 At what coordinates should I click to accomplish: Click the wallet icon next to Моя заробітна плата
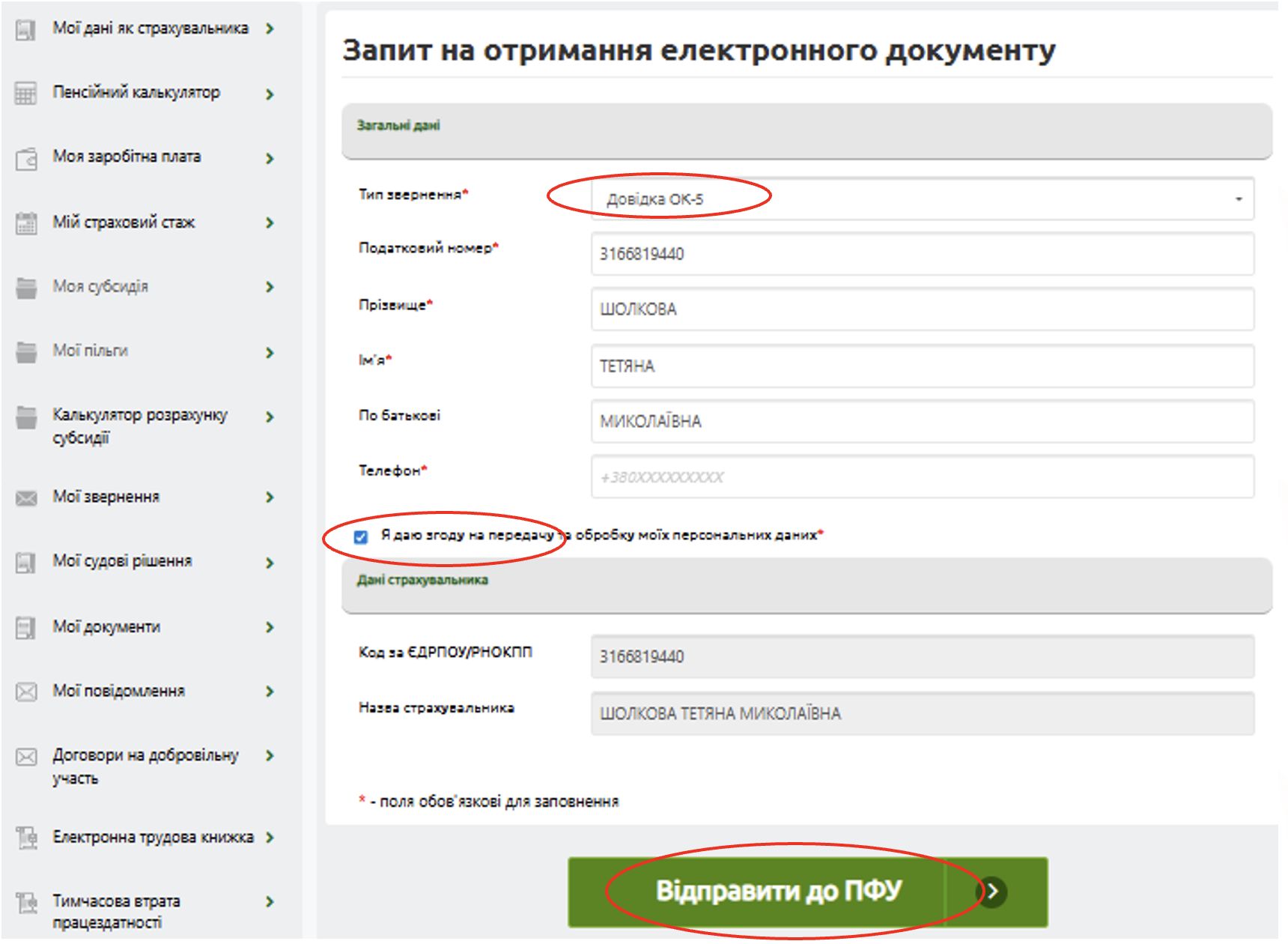[x=26, y=158]
